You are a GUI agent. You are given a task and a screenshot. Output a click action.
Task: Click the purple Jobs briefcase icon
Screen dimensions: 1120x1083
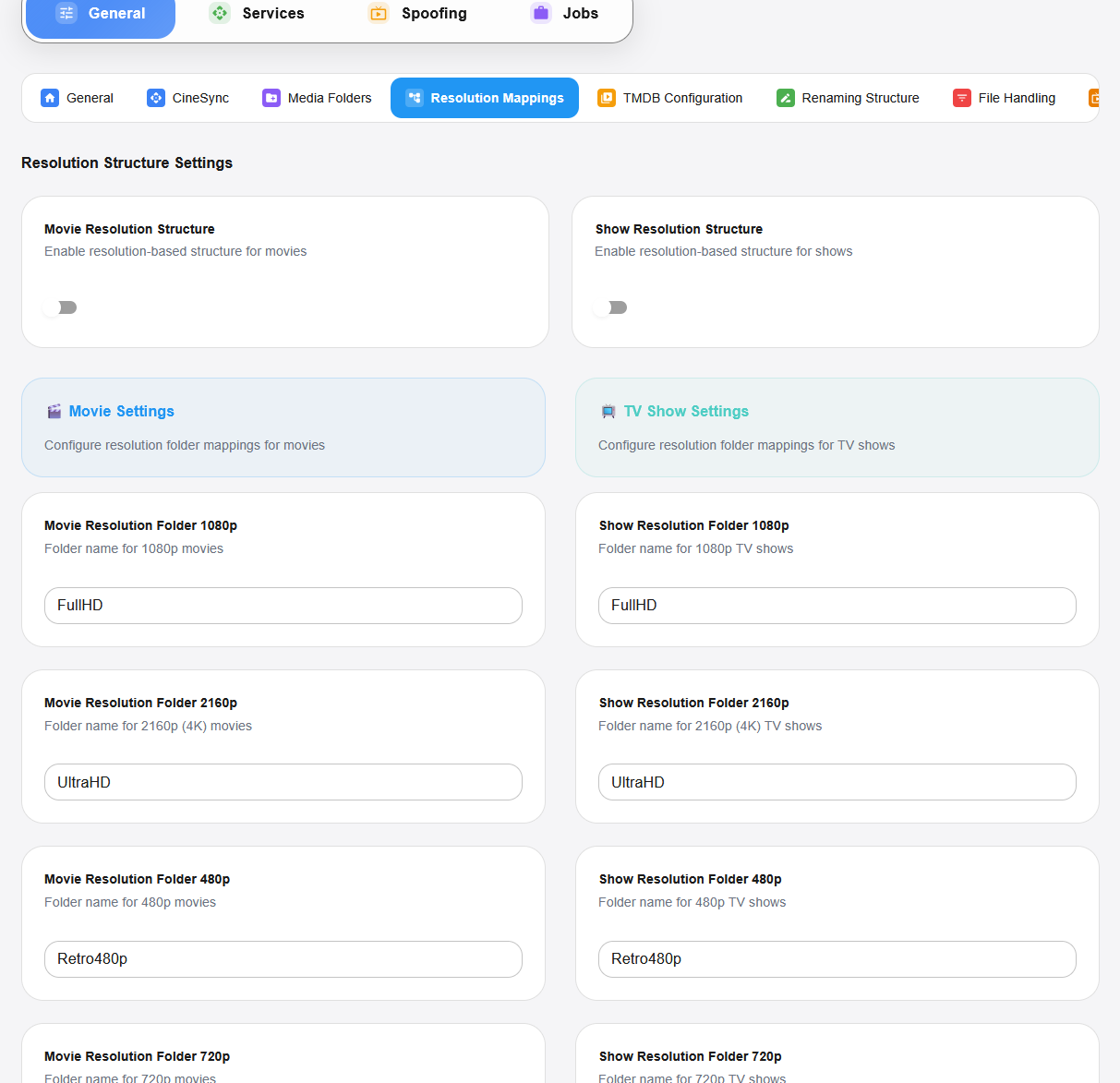[541, 13]
